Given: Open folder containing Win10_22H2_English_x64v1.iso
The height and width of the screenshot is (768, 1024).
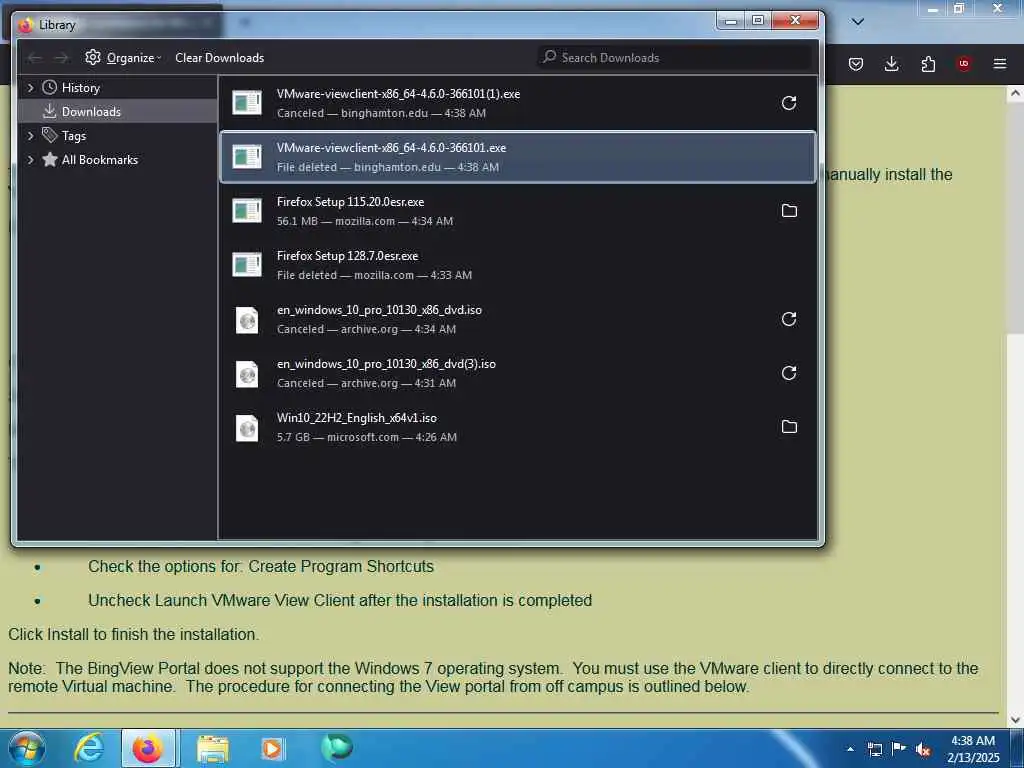Looking at the screenshot, I should [789, 427].
